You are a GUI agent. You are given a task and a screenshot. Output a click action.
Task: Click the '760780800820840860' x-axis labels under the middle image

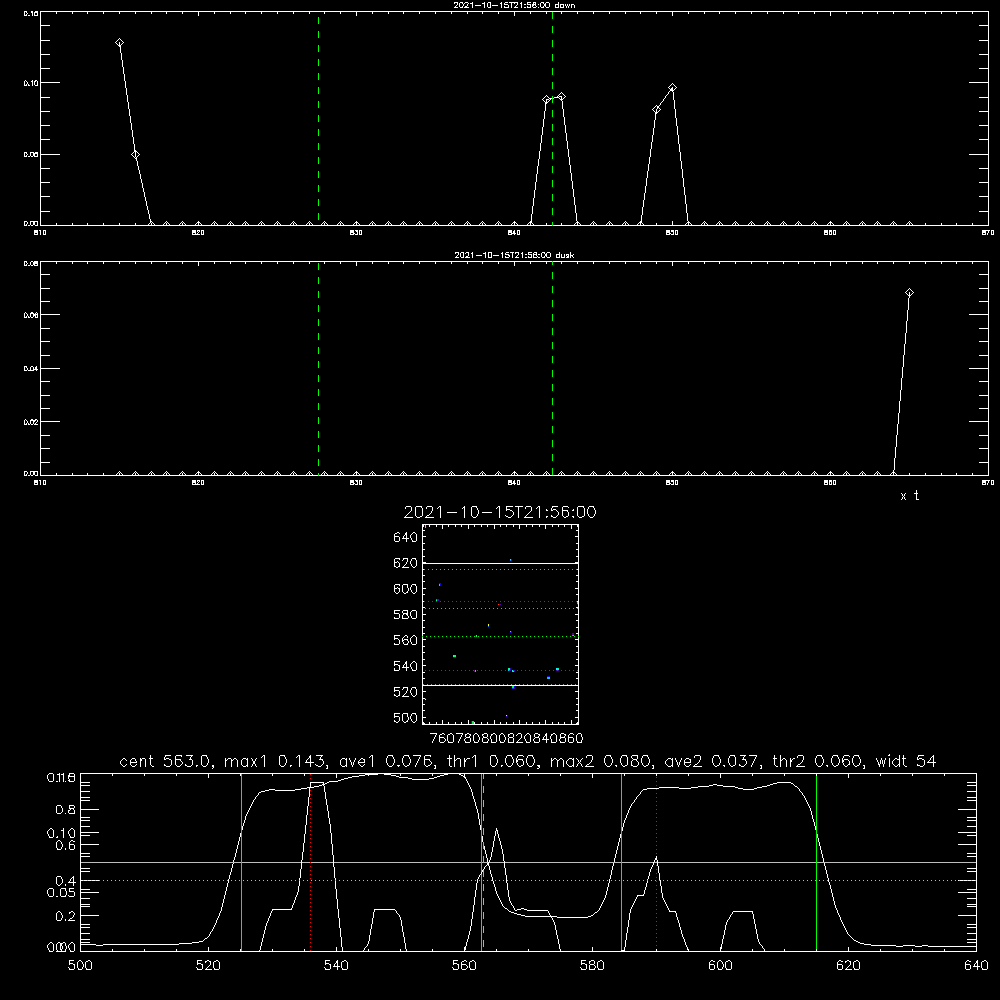point(506,738)
